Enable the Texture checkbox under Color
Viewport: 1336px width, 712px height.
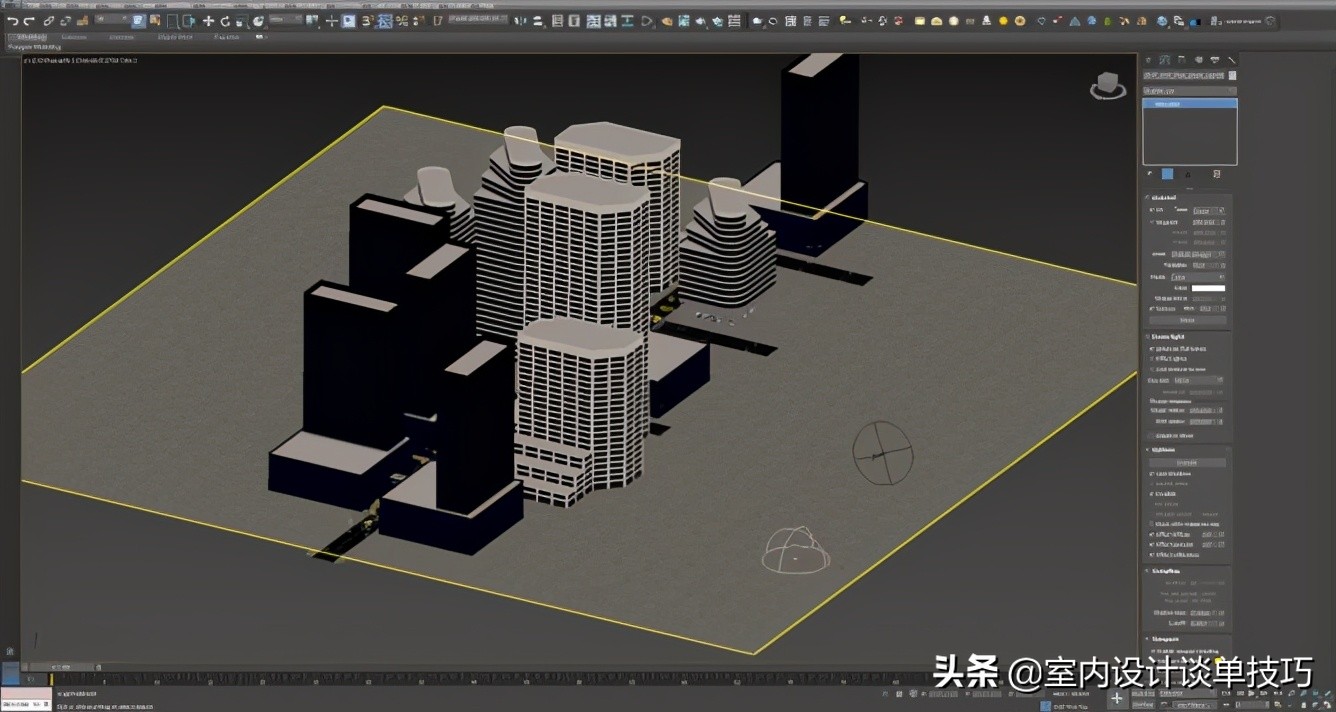tap(1151, 309)
